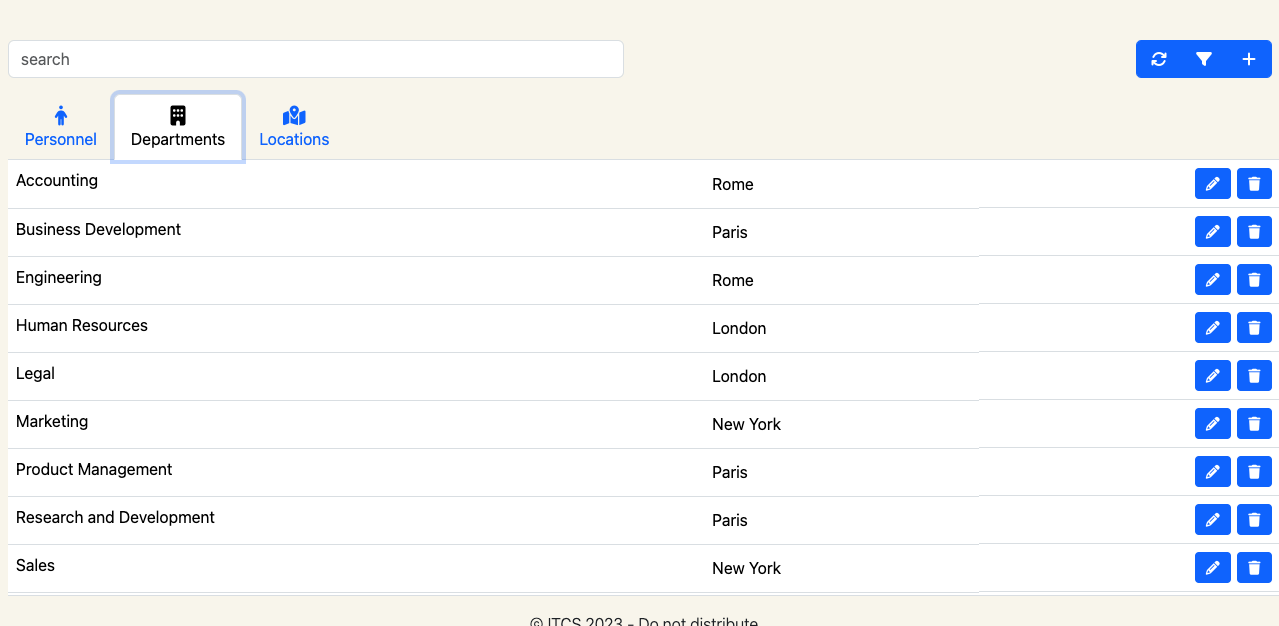
Task: Remove the Legal department with trash icon
Action: [x=1254, y=376]
